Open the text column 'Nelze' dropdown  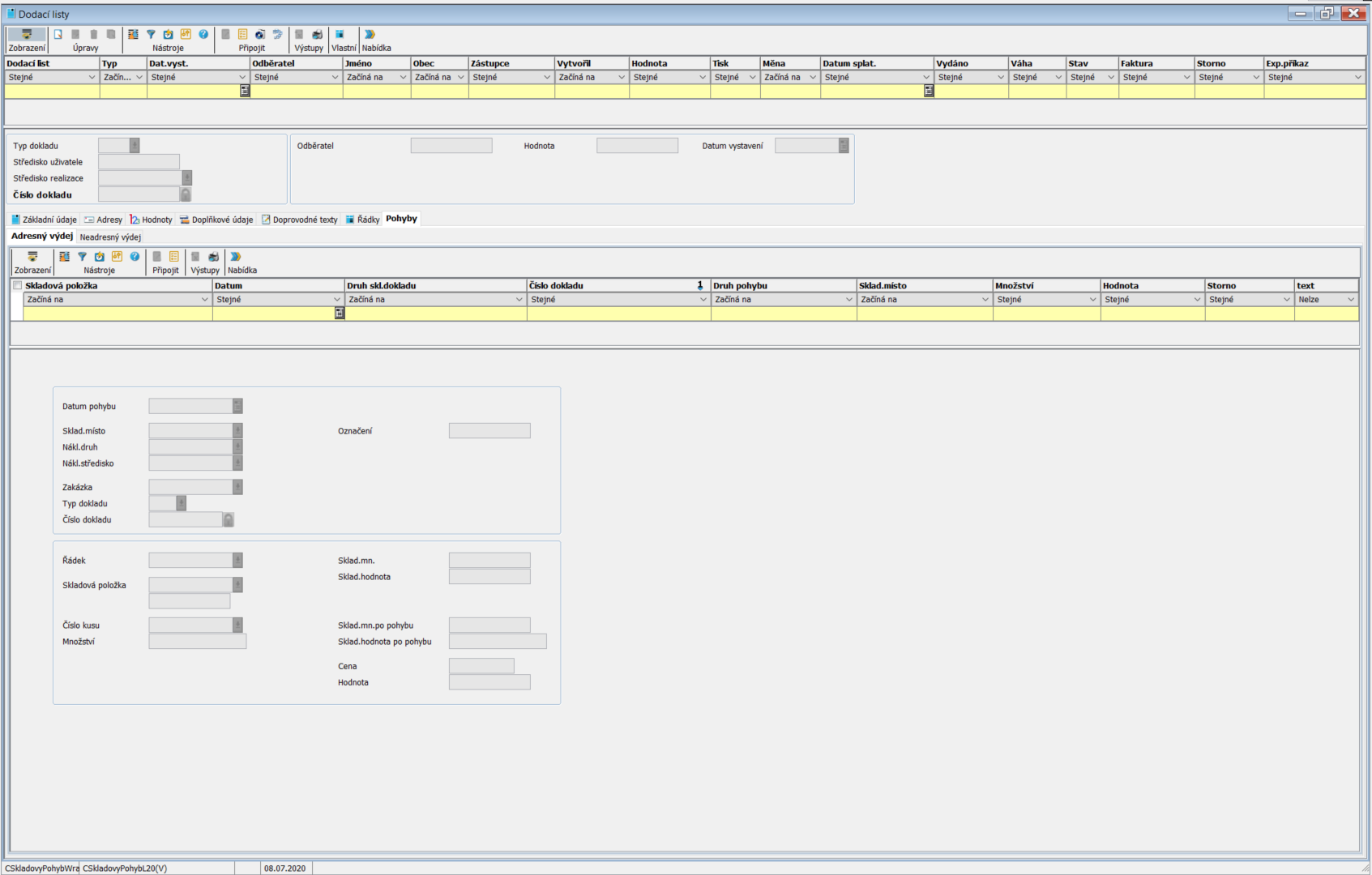pos(1350,300)
